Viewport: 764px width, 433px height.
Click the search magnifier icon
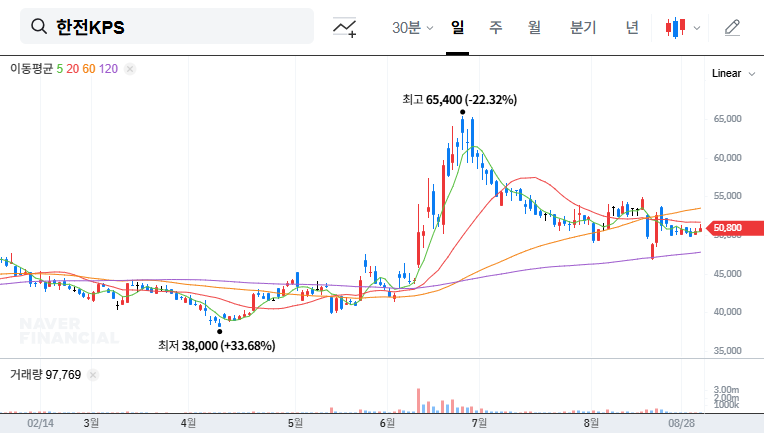(39, 26)
